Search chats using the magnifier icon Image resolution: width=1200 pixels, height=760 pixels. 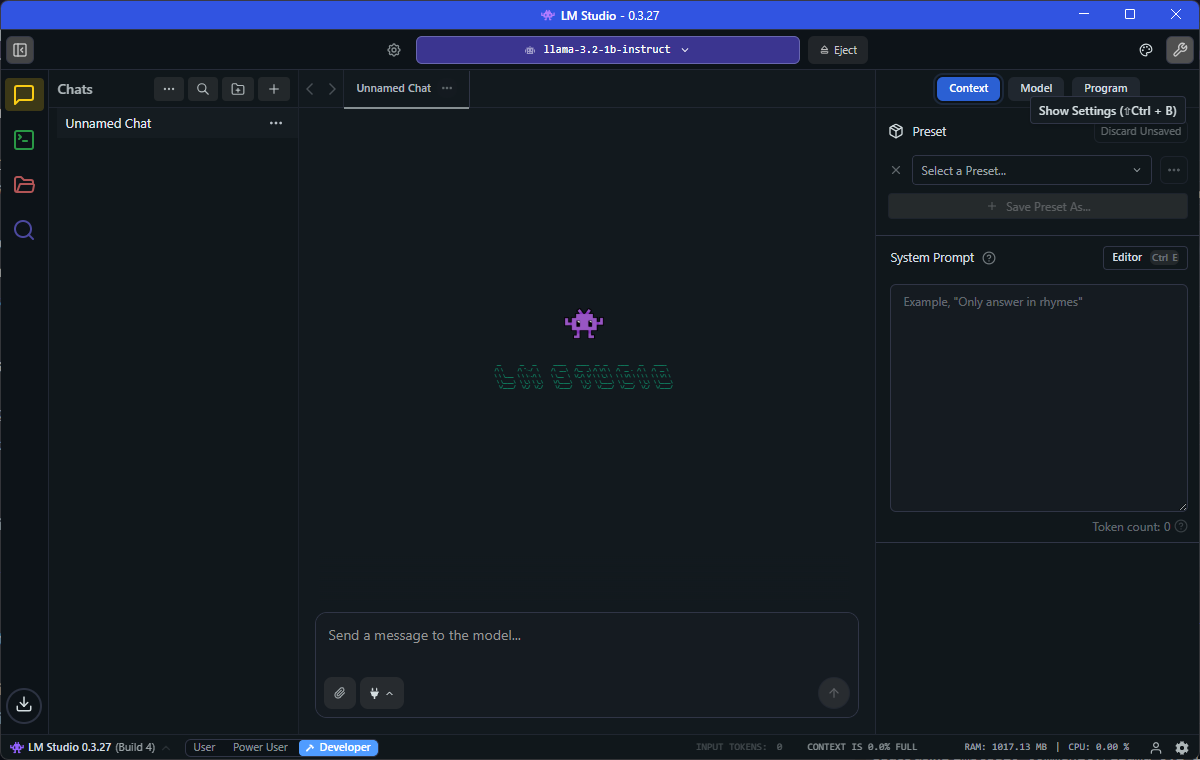pos(203,89)
